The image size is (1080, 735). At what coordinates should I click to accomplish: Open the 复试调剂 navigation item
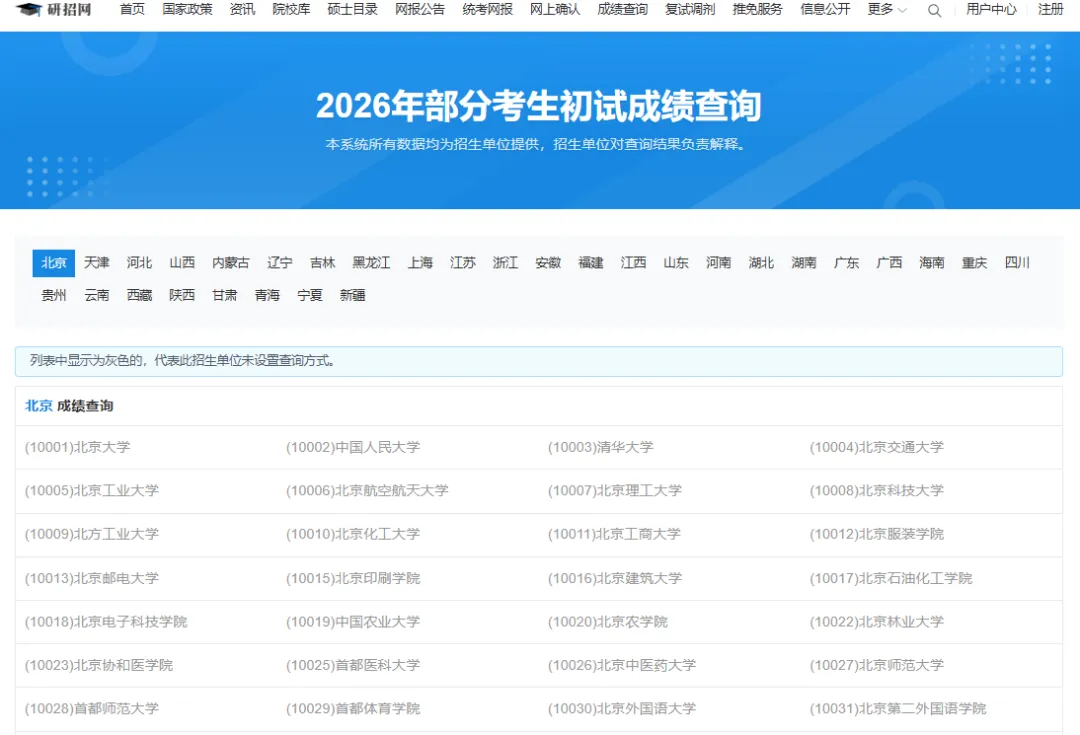click(690, 10)
